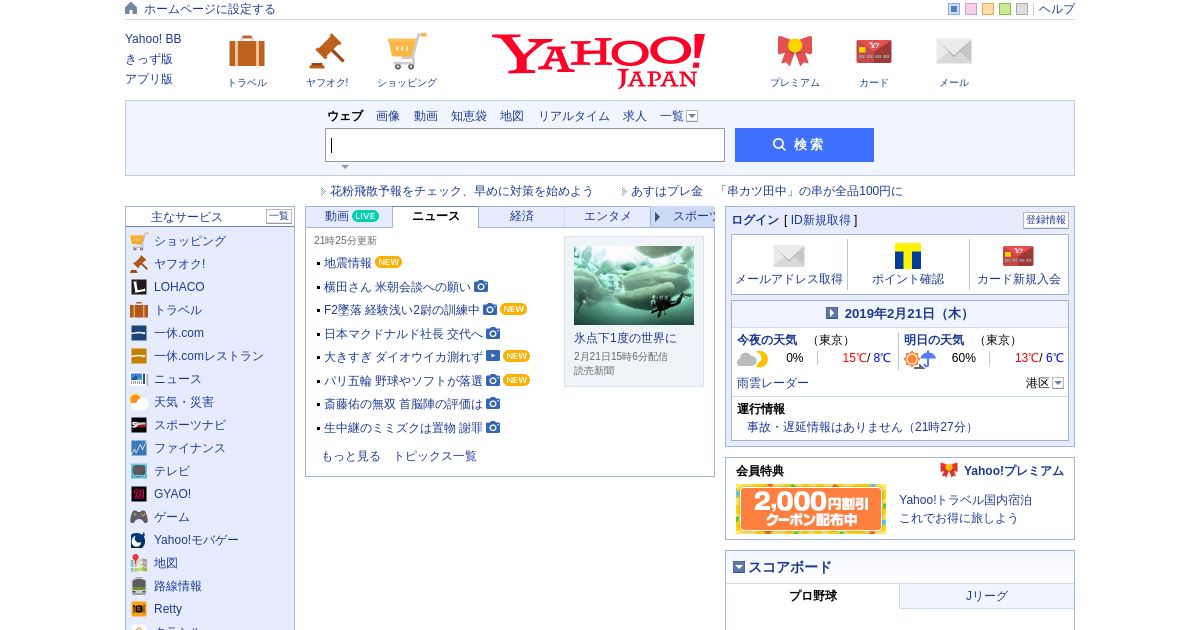The height and width of the screenshot is (630, 1200).
Task: Select 知恵袋 search category
Action: pos(469,116)
